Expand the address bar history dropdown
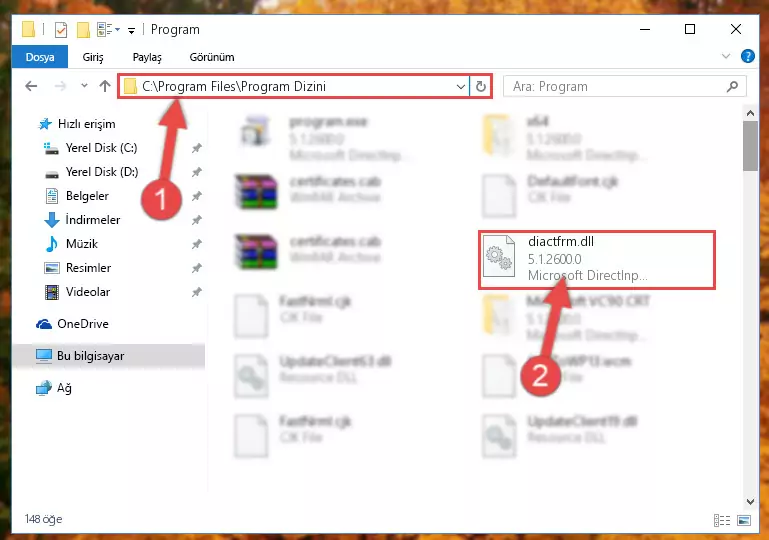 point(461,87)
